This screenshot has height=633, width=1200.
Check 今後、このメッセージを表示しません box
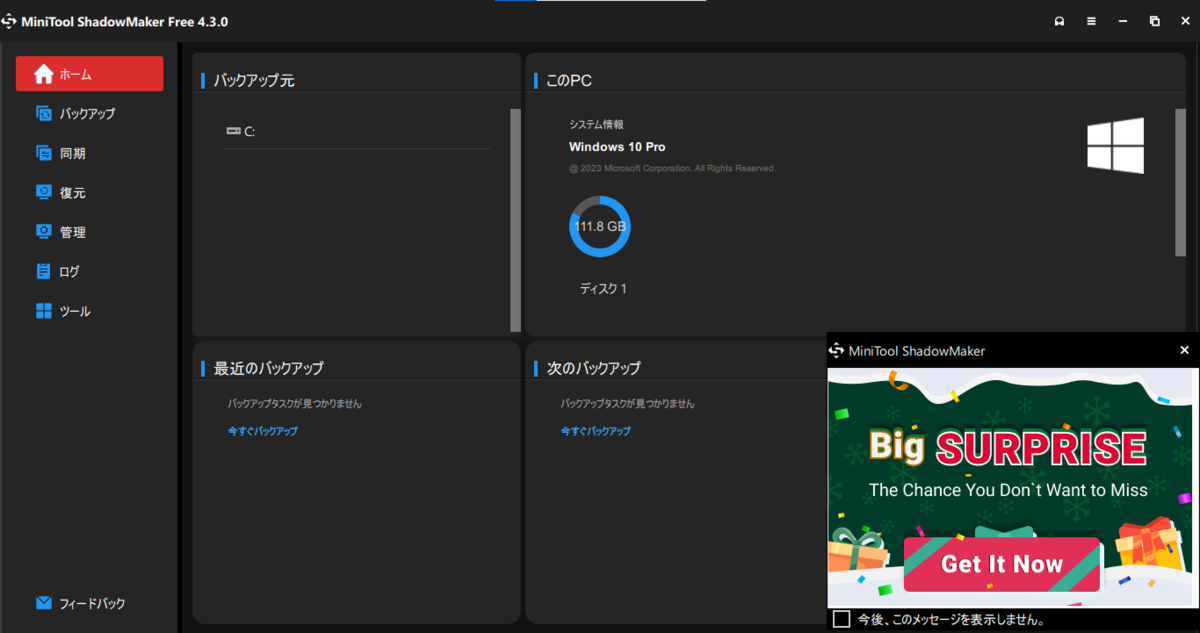[842, 620]
